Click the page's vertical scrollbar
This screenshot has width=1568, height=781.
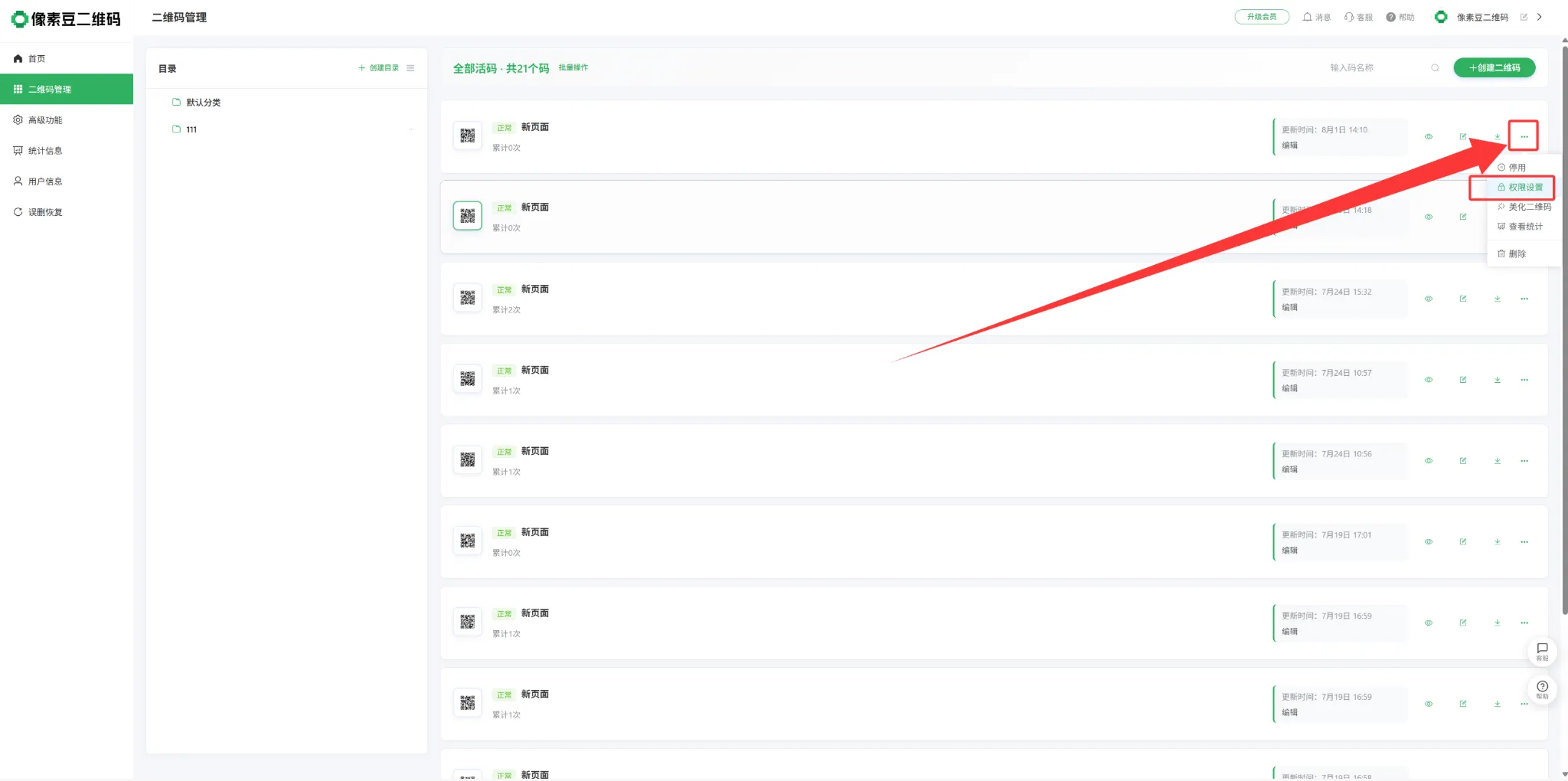pyautogui.click(x=1564, y=331)
